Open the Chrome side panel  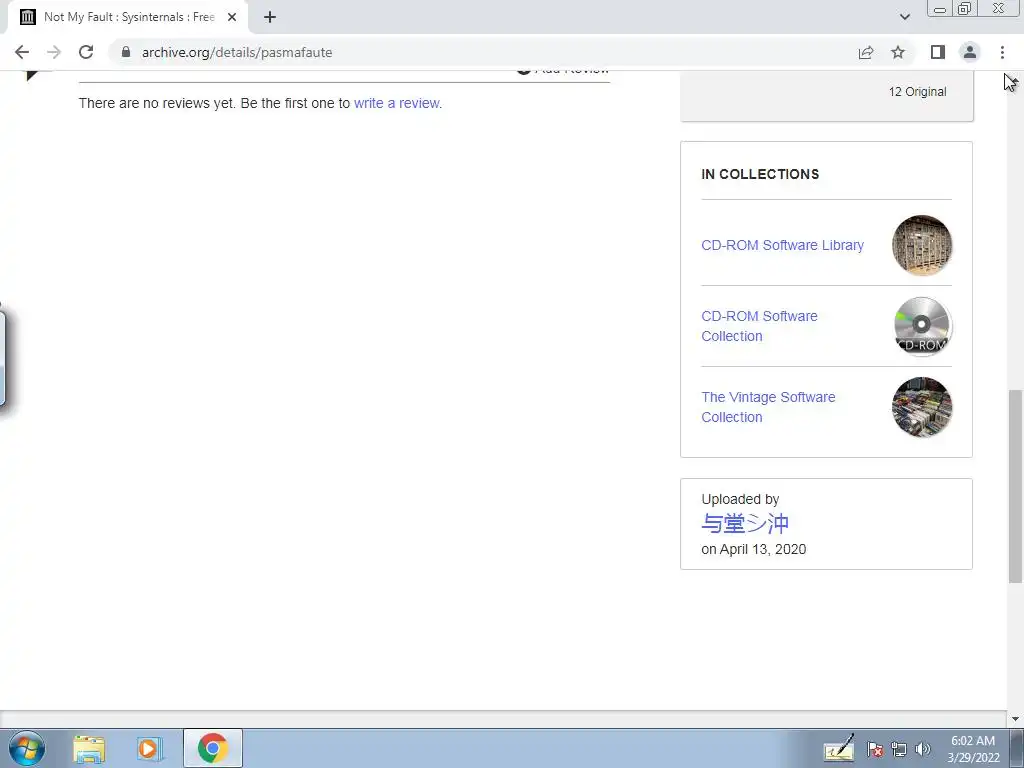938,52
